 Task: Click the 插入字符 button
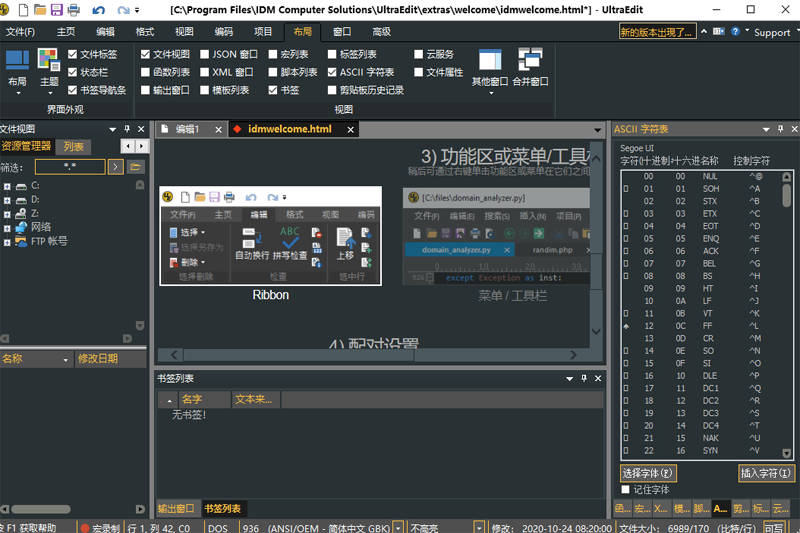(766, 473)
